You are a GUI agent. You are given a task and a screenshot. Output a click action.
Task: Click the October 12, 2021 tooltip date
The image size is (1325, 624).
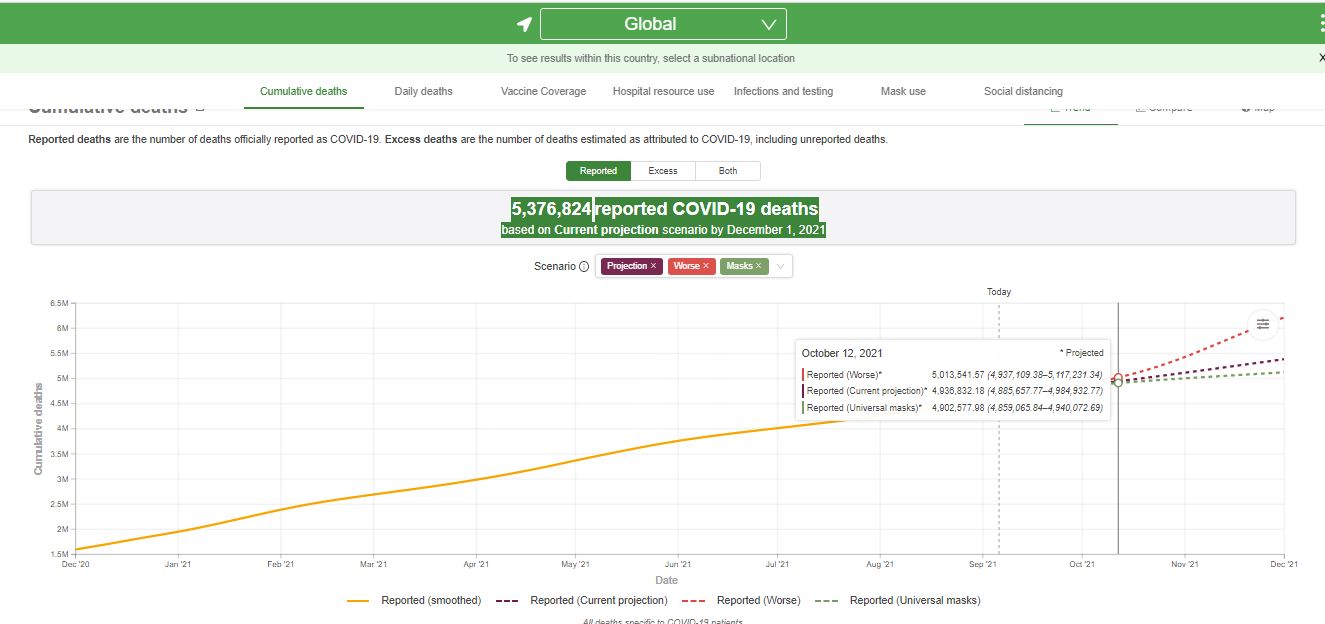coord(842,353)
